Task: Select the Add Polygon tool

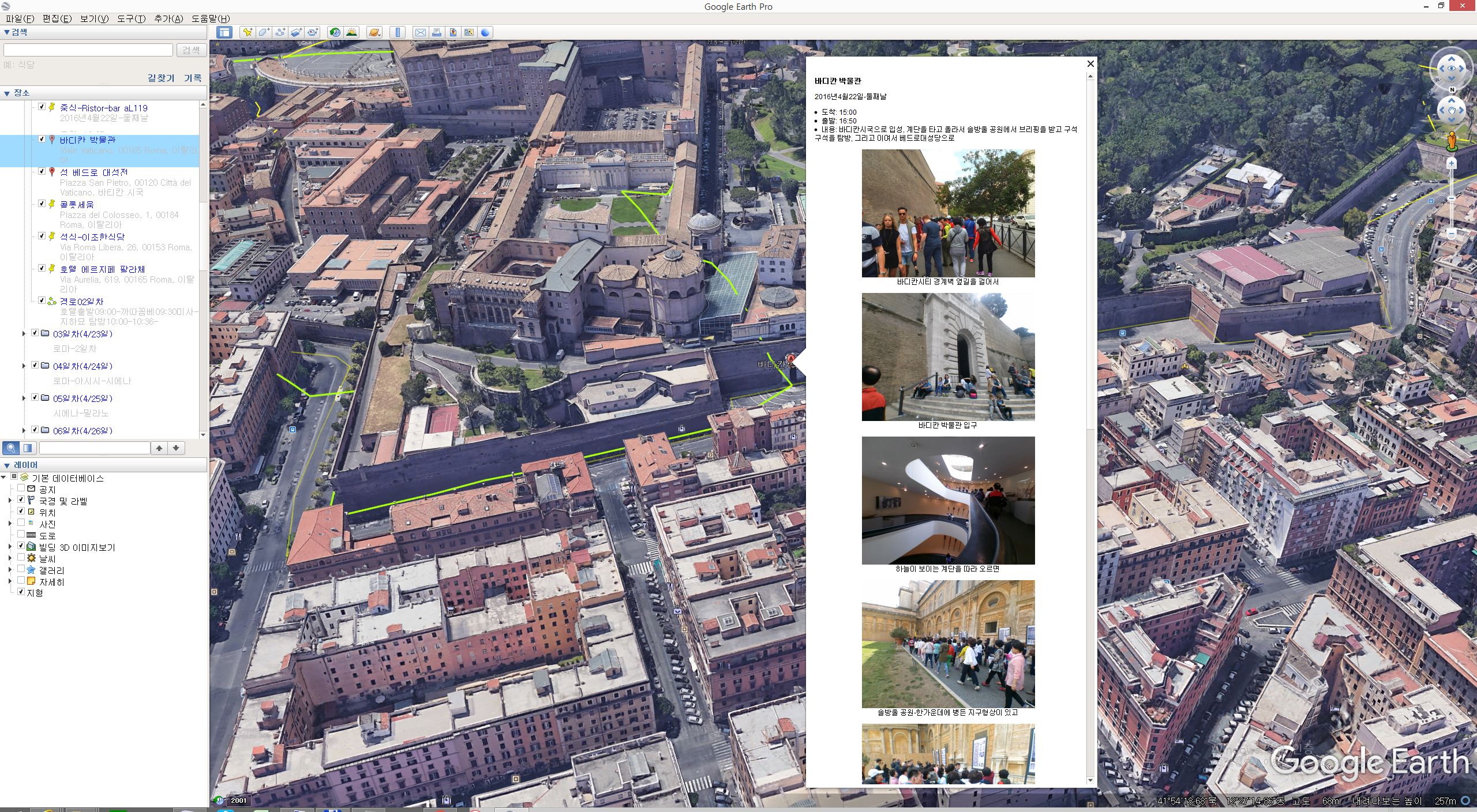Action: pyautogui.click(x=264, y=32)
